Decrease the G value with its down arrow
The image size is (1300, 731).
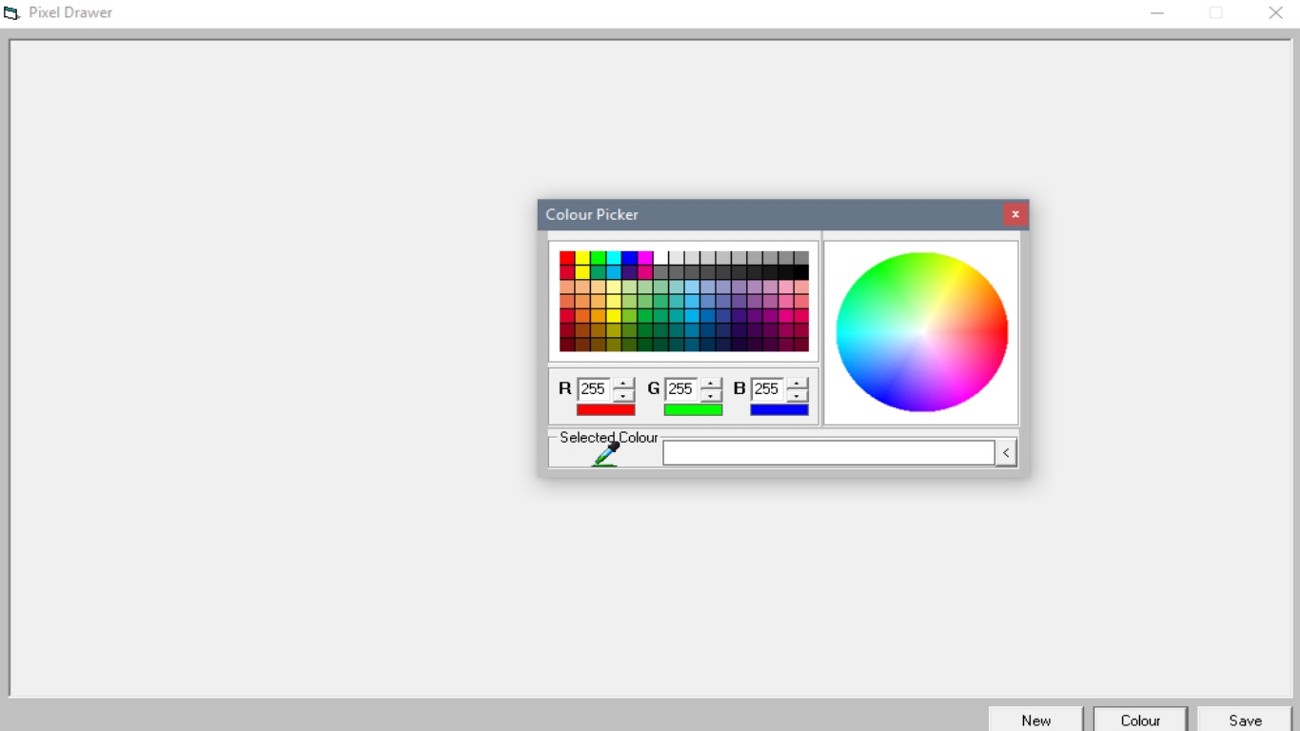point(710,396)
